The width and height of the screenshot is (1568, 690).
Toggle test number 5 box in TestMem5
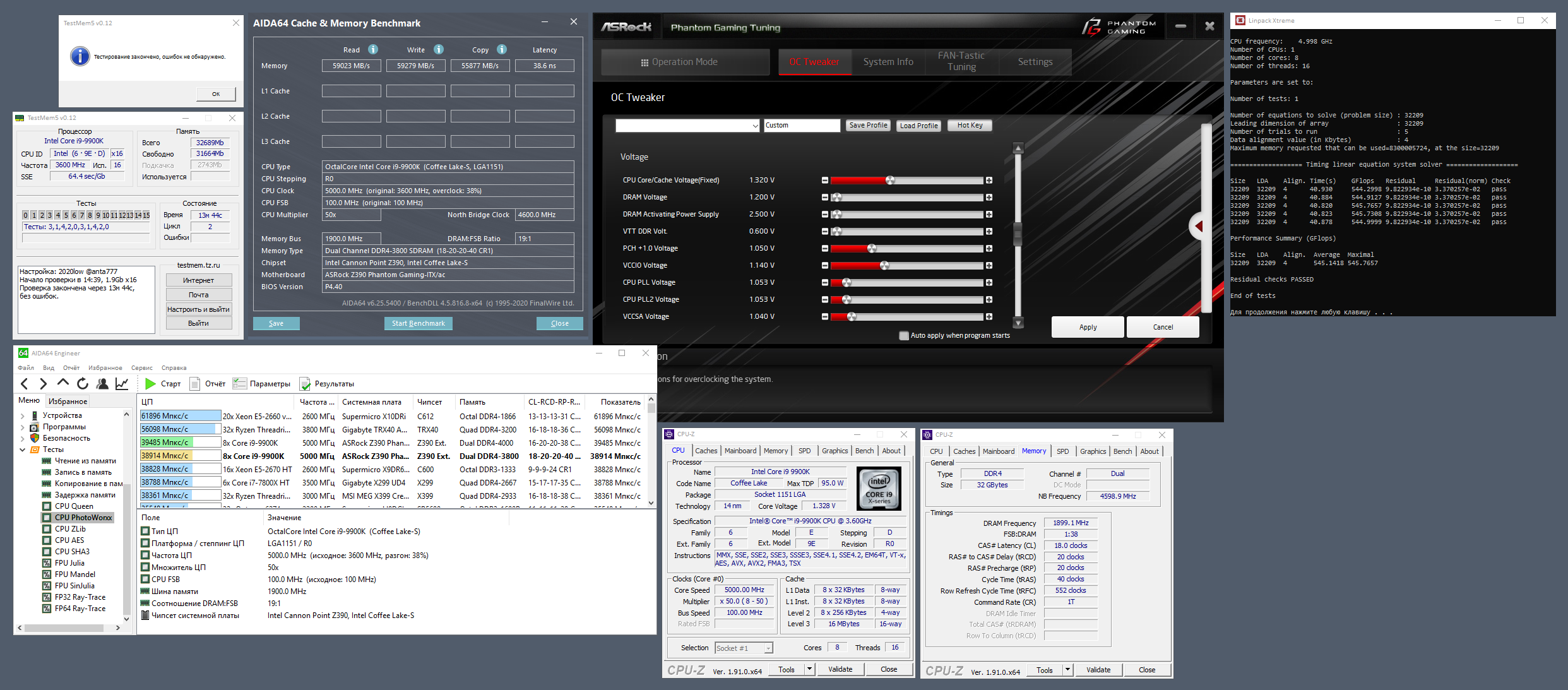point(66,215)
